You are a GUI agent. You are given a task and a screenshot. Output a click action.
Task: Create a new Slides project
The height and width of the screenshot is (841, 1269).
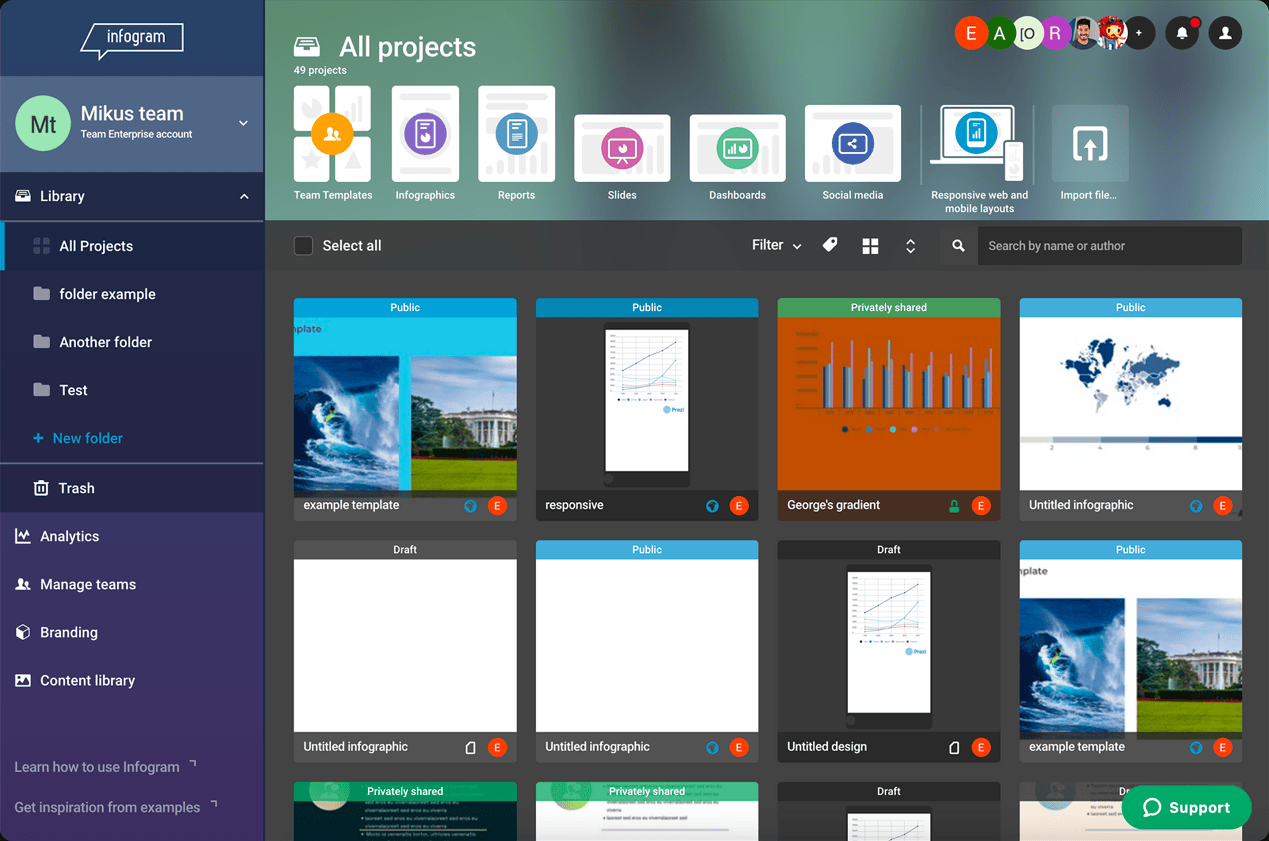[x=622, y=148]
